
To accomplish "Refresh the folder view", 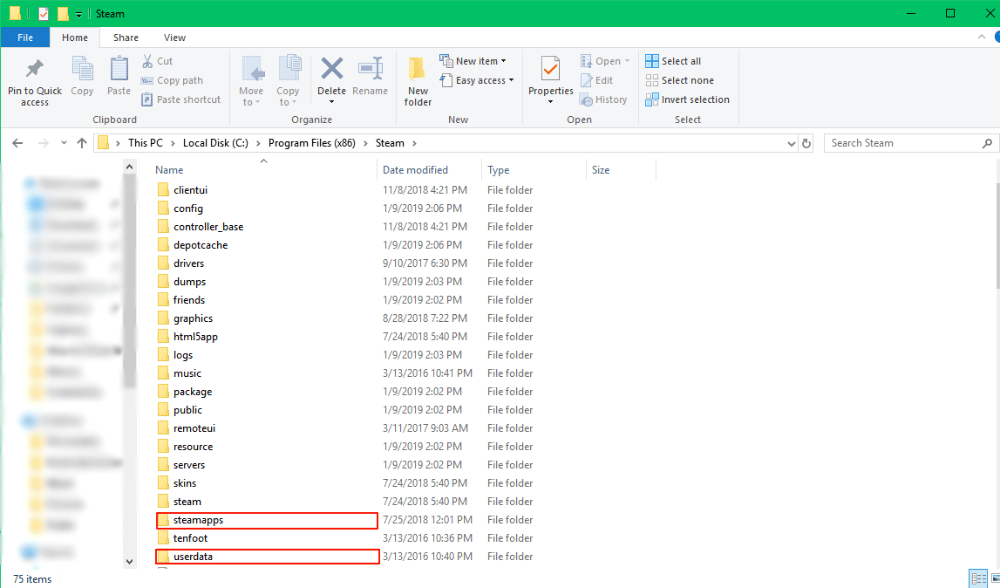I will 806,143.
